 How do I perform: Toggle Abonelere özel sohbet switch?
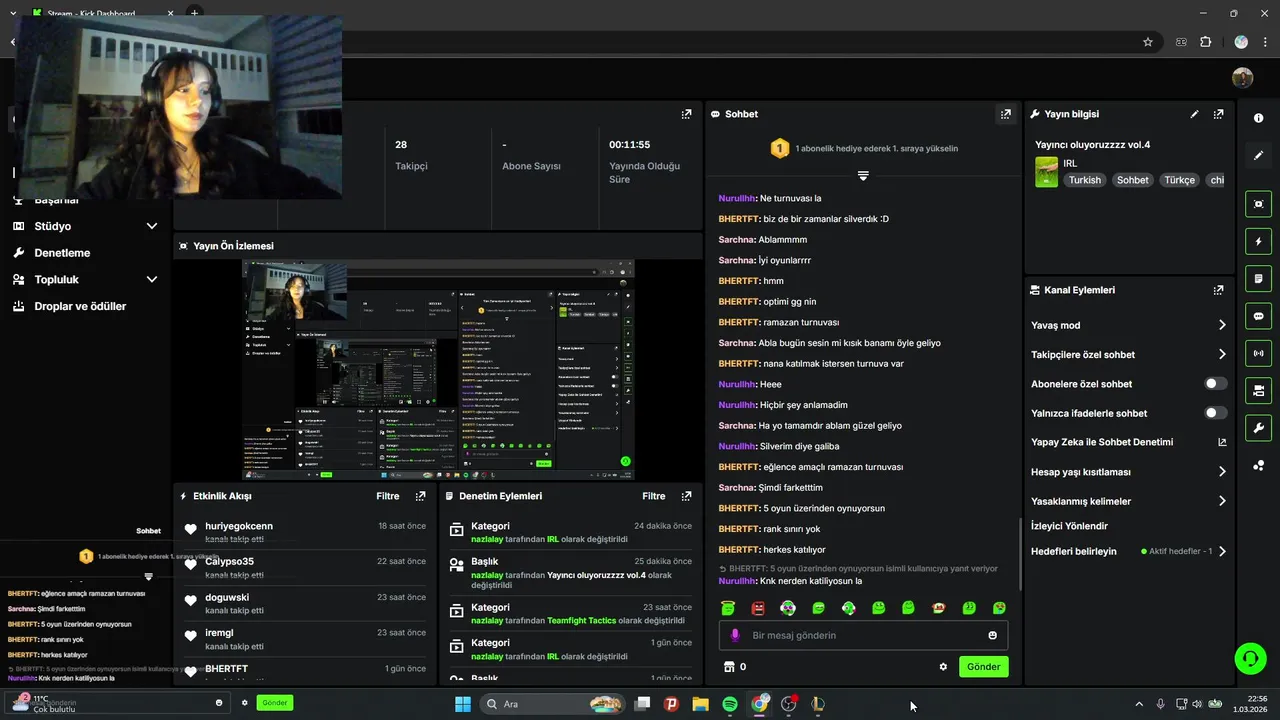(1216, 383)
